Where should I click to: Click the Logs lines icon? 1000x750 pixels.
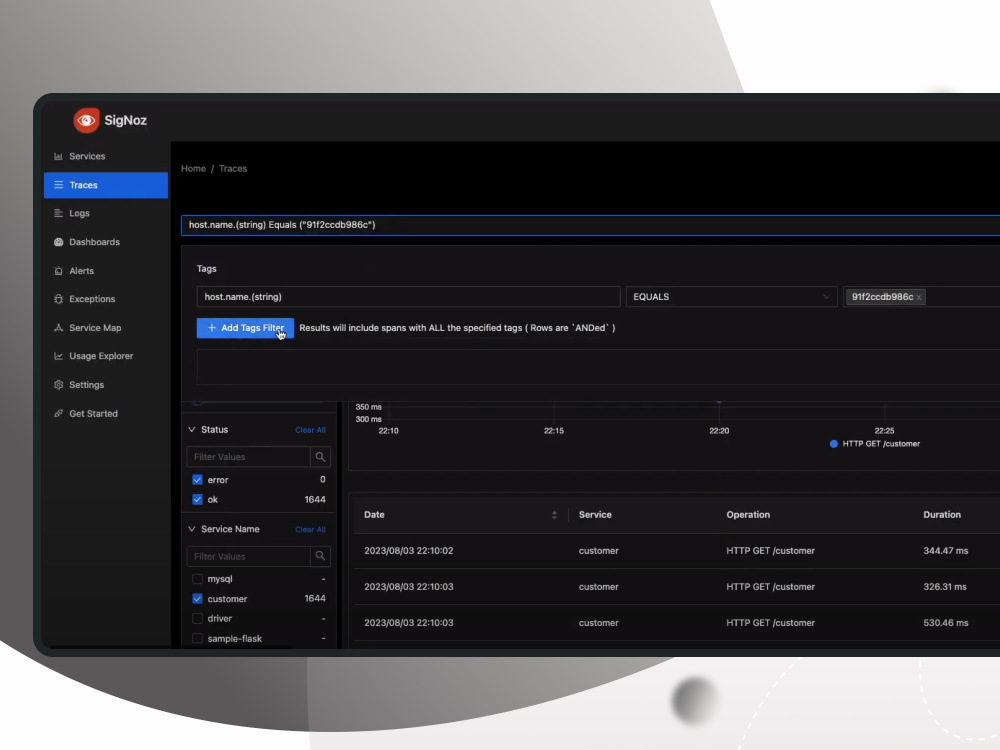click(x=59, y=213)
